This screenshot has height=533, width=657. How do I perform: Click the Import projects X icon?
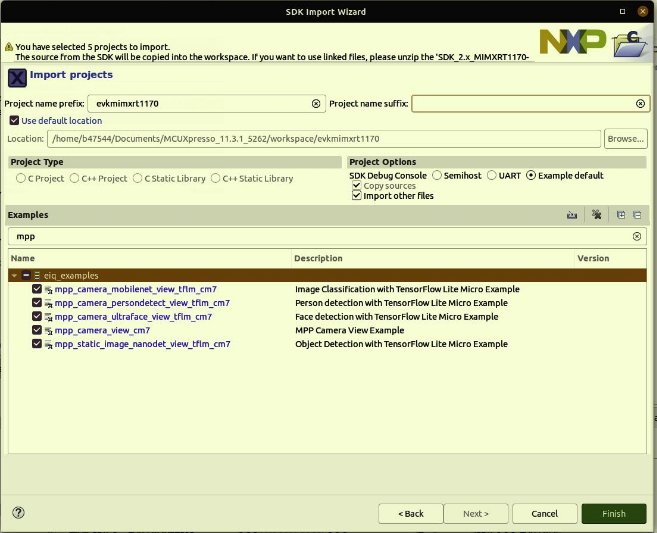(17, 78)
